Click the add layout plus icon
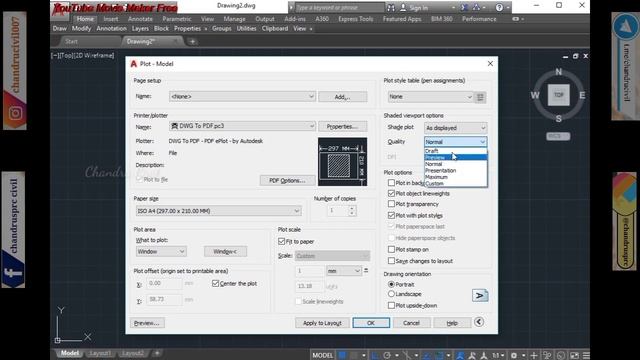Image resolution: width=640 pixels, height=360 pixels. (157, 353)
